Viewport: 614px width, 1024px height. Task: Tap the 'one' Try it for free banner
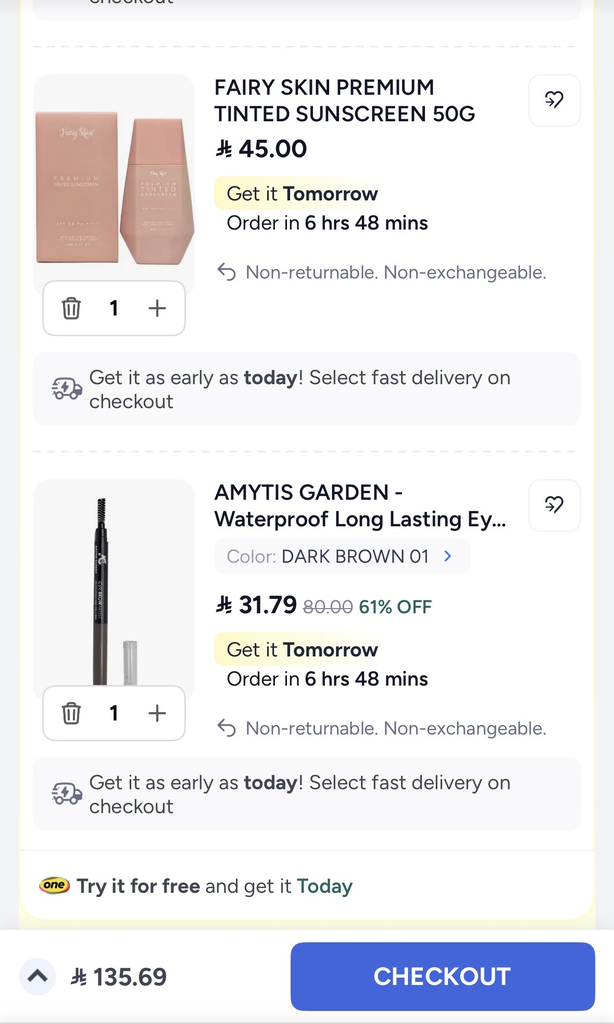click(214, 886)
